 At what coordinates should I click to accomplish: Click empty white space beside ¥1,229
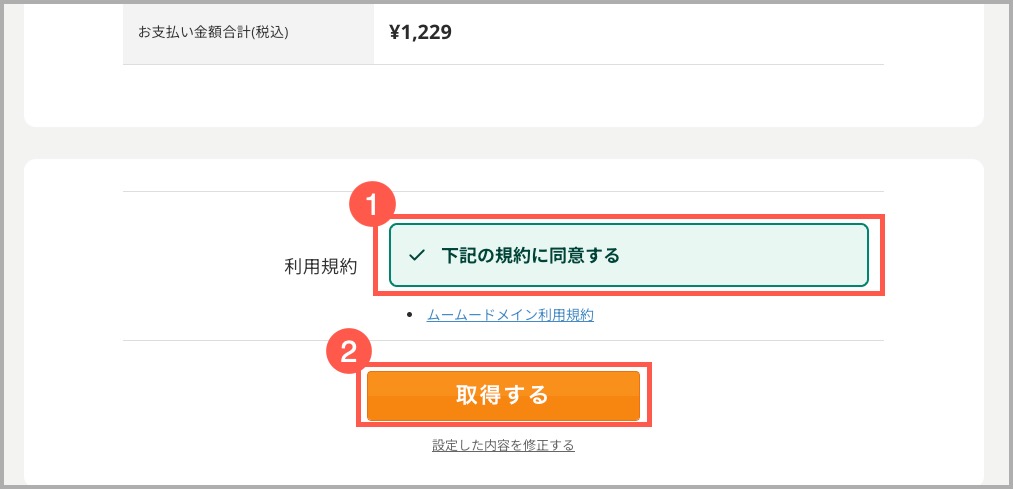(665, 32)
